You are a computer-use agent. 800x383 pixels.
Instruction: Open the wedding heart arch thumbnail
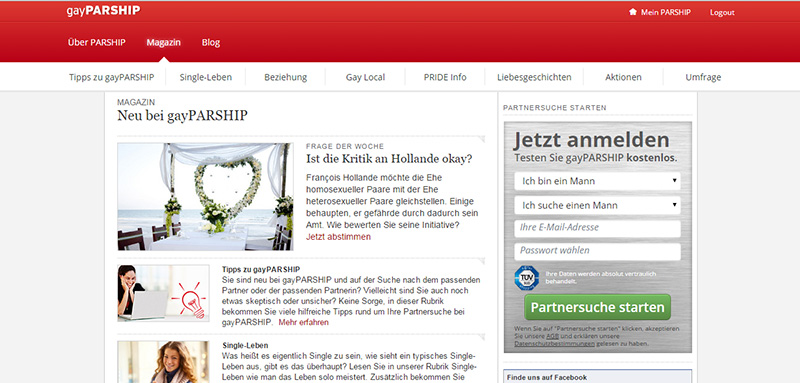[205, 197]
